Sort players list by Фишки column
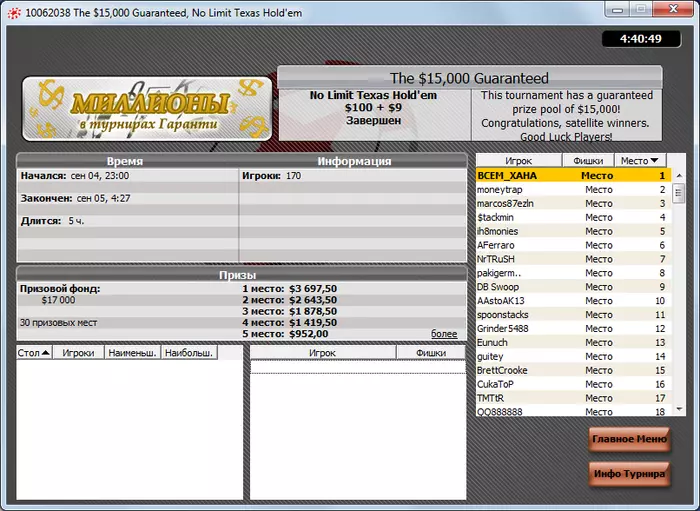Viewport: 700px width, 511px height. (x=588, y=161)
